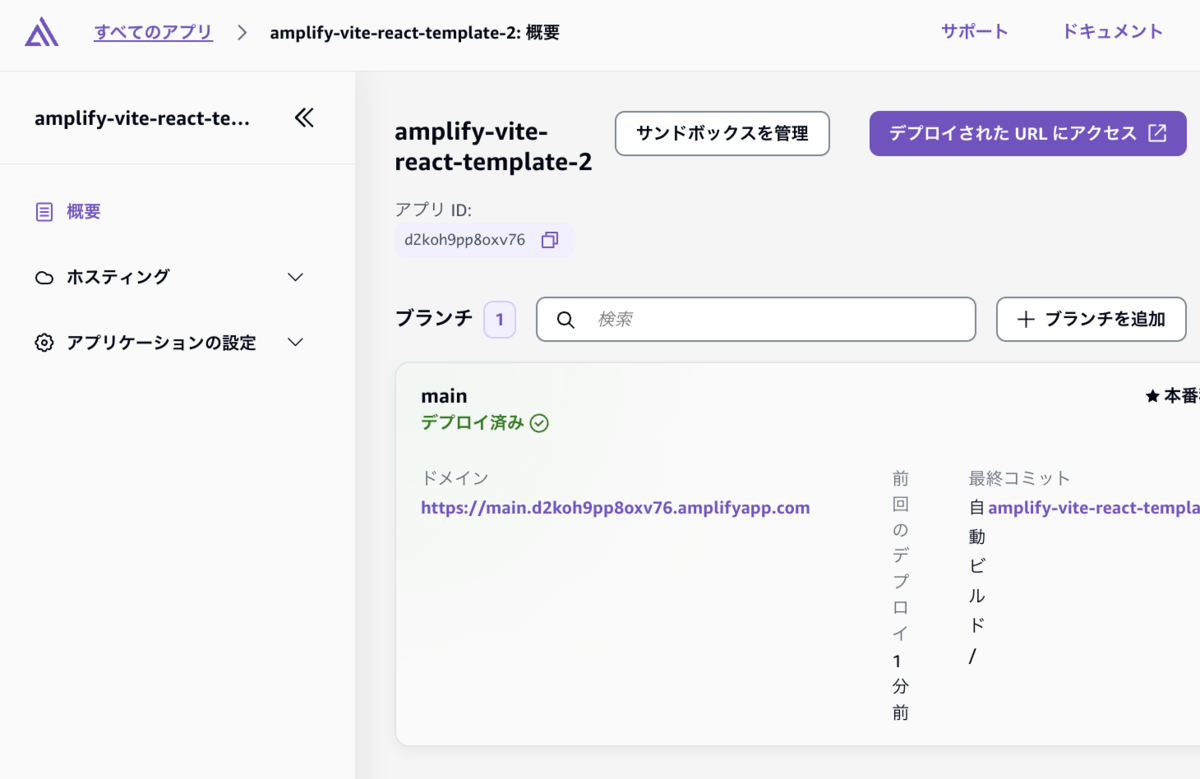The width and height of the screenshot is (1200, 779).
Task: Click the 最終コミット label
Action: [x=1019, y=478]
